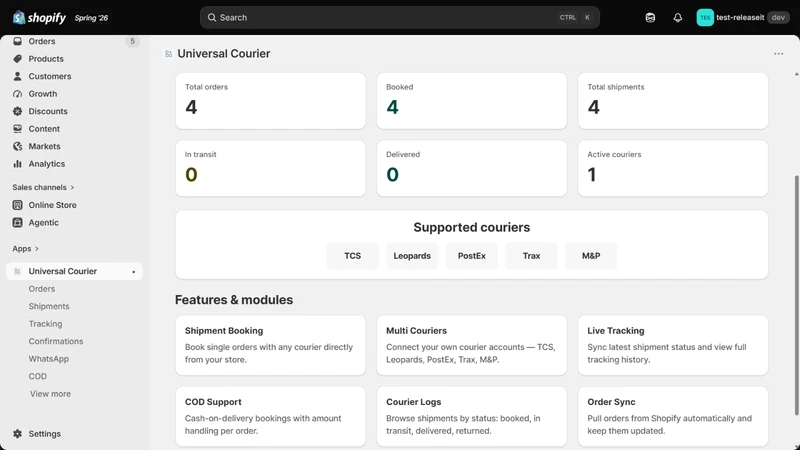Open the Courier Logs feature card
Screen dimensions: 800x450
pos(471,416)
